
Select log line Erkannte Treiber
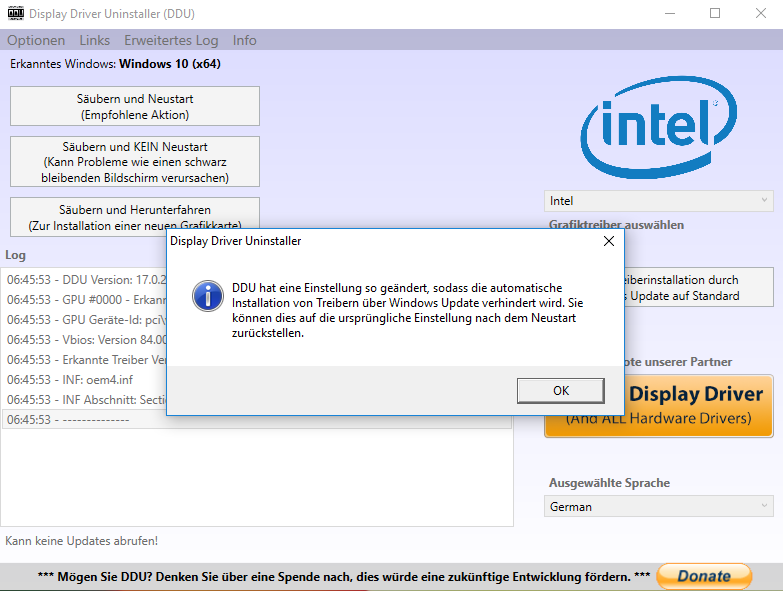86,359
